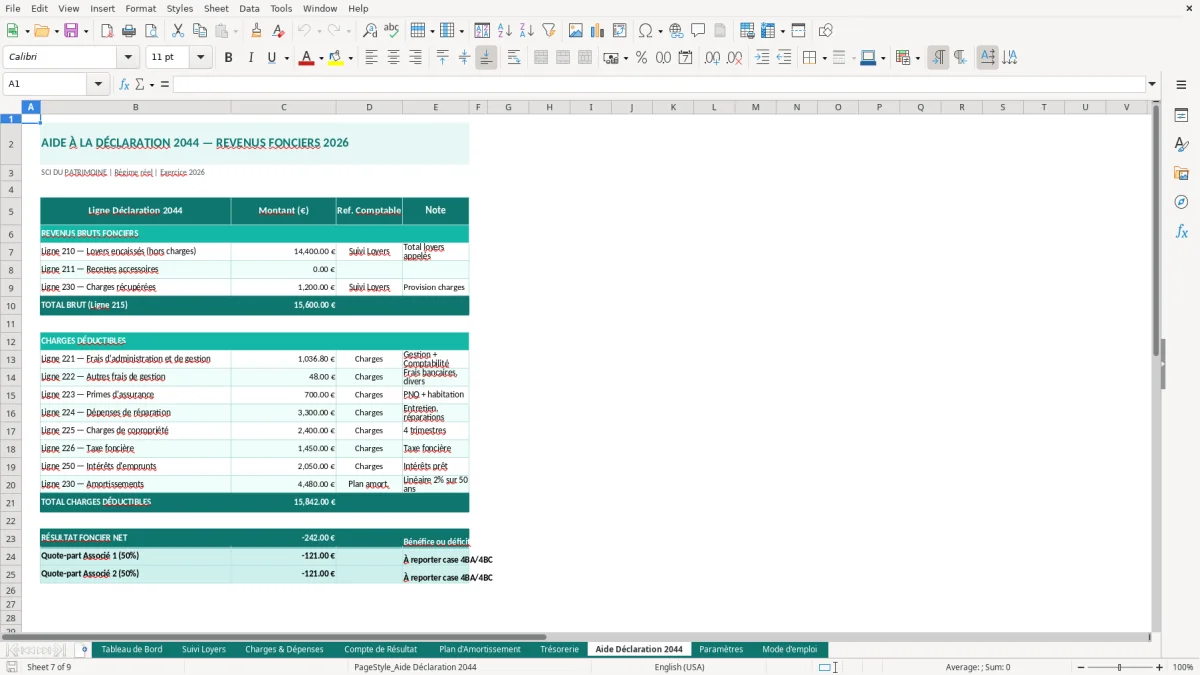This screenshot has width=1200, height=675.
Task: Insert hyperlink globe icon
Action: pos(676,31)
